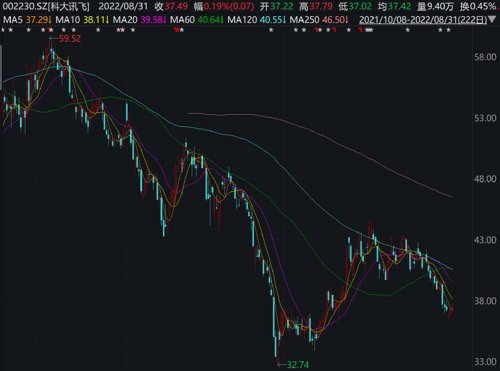
Task: Click the 59.52 high price arrow marker
Action: pyautogui.click(x=65, y=39)
